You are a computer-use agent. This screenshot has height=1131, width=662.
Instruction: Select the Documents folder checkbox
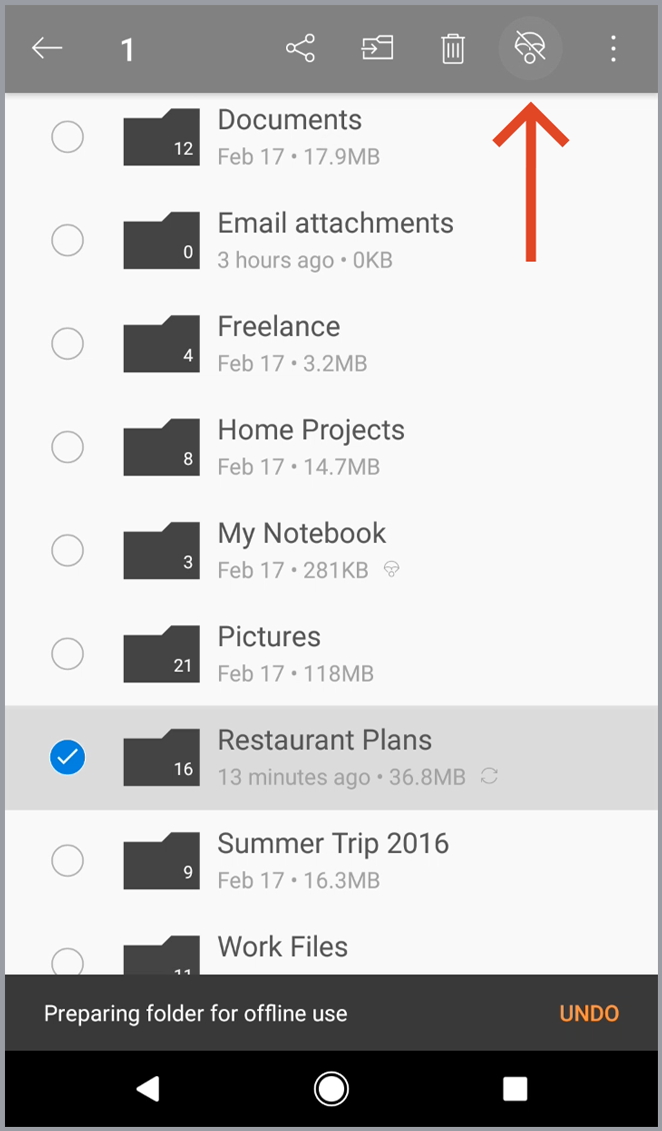pyautogui.click(x=67, y=136)
